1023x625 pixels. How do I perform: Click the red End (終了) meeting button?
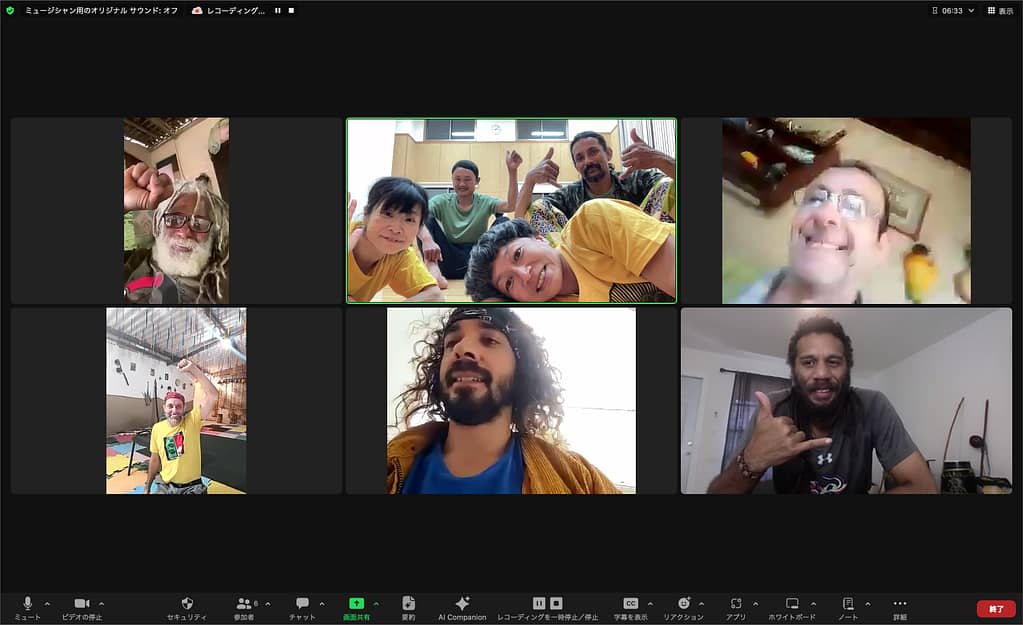pos(996,609)
